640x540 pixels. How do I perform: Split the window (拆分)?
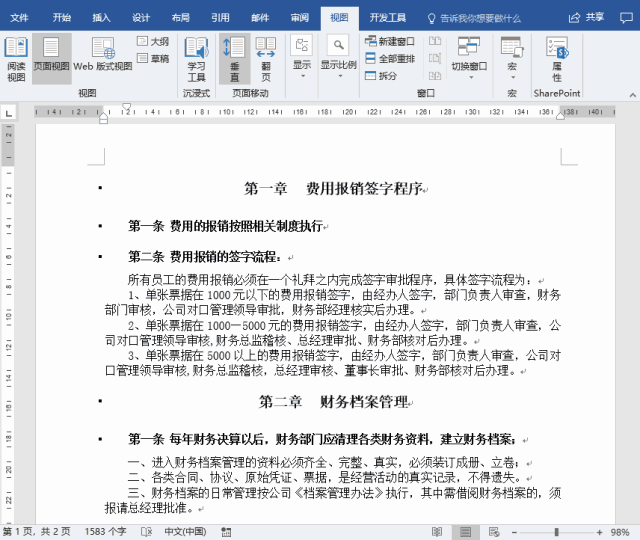click(x=381, y=76)
